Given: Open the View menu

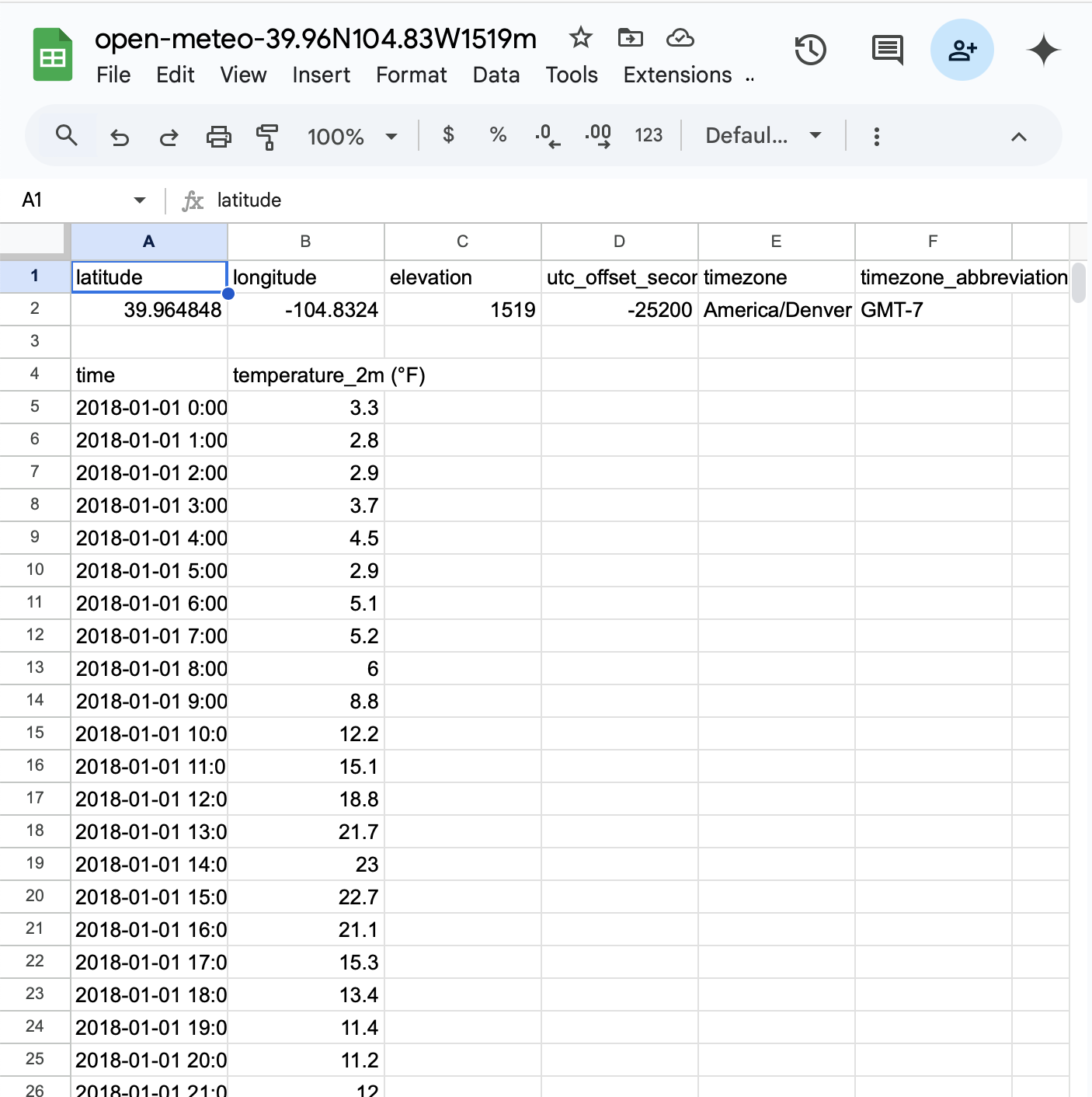Looking at the screenshot, I should (243, 75).
